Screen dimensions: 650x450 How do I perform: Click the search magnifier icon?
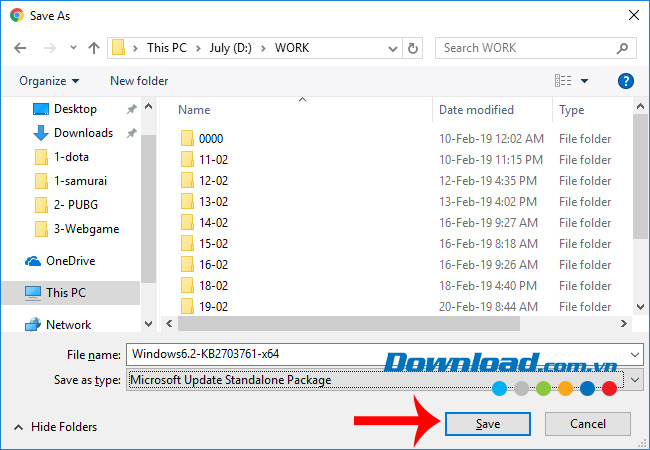coord(622,48)
